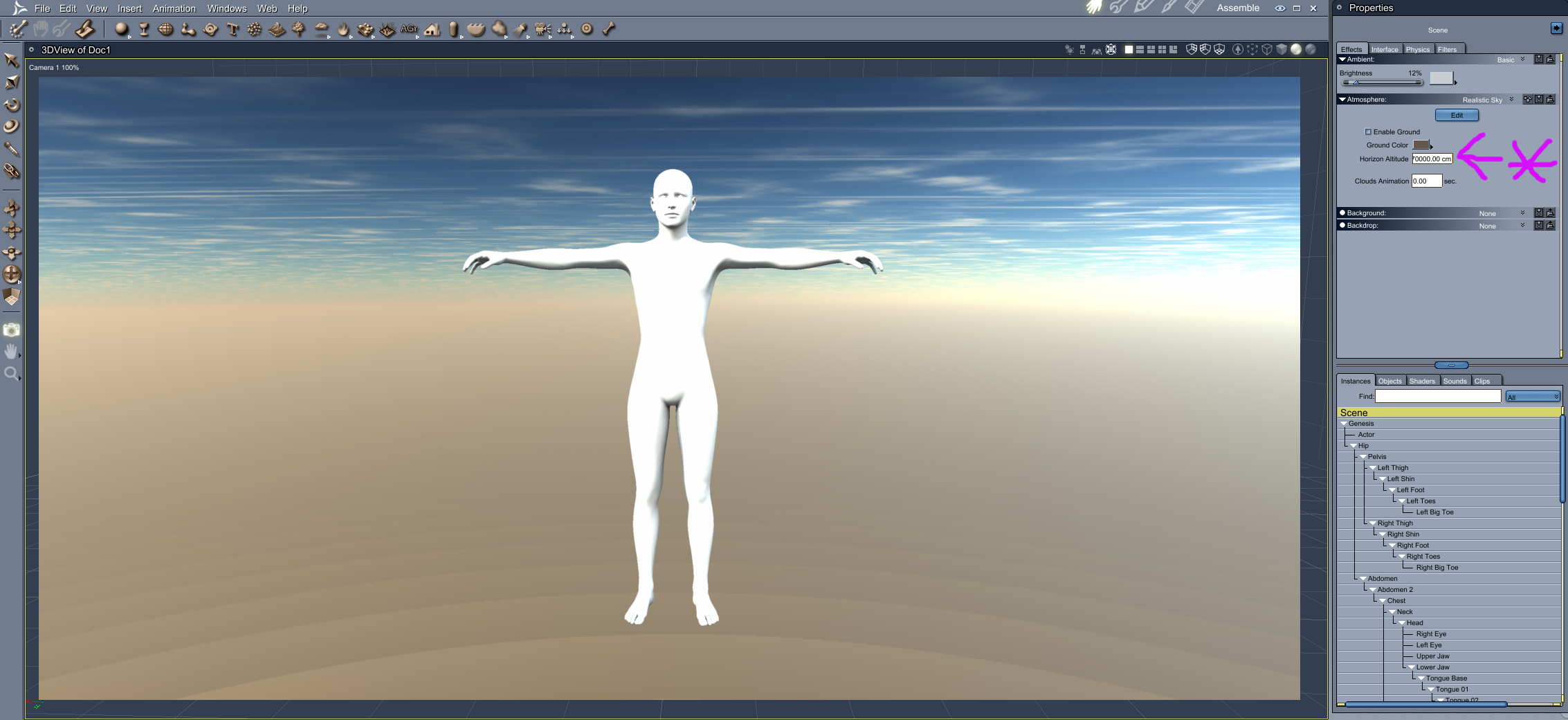Open the Insert menu
This screenshot has width=1568, height=720.
coord(129,8)
